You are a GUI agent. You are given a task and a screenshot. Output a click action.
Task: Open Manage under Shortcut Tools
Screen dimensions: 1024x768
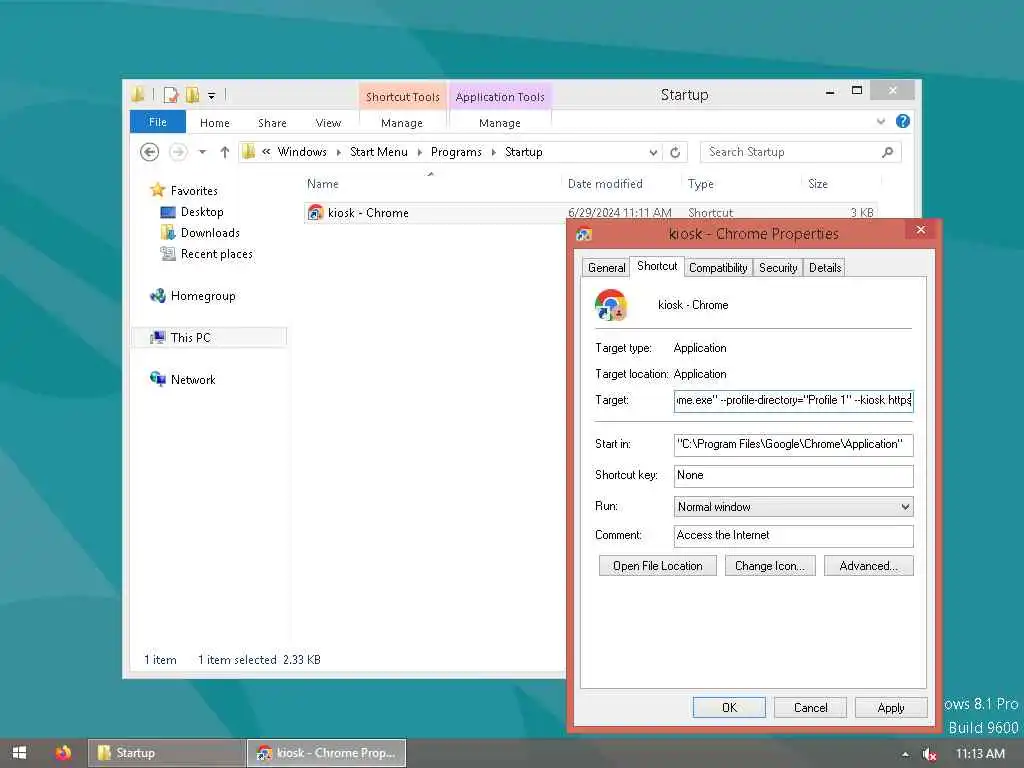402,123
